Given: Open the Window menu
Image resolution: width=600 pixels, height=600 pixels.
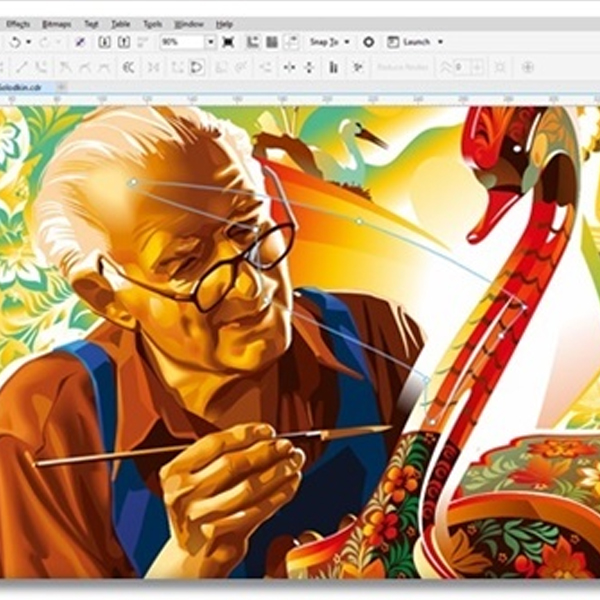Looking at the screenshot, I should point(188,23).
